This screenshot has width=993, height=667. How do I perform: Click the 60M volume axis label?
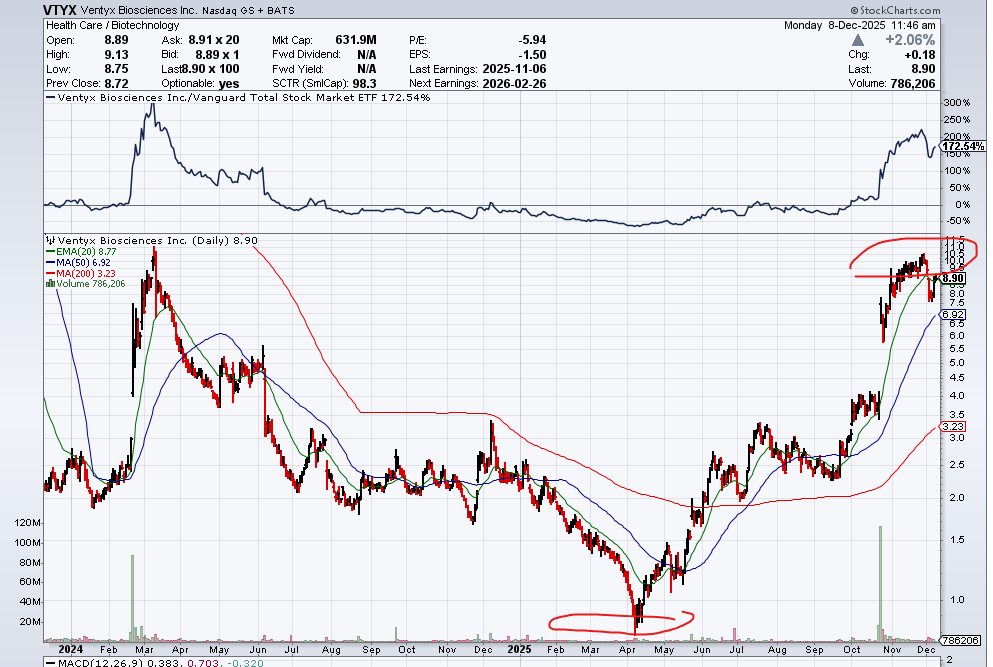pyautogui.click(x=30, y=582)
